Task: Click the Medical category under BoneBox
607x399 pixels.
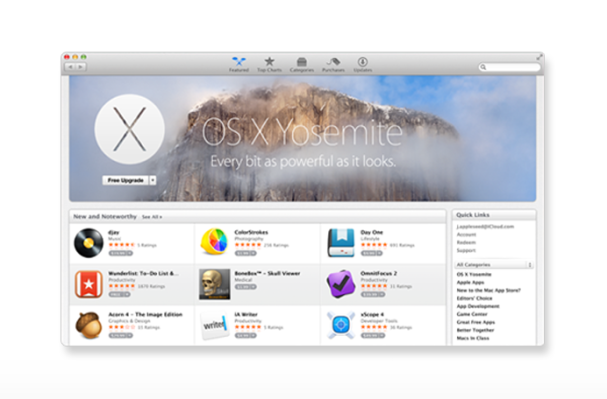Action: 243,280
